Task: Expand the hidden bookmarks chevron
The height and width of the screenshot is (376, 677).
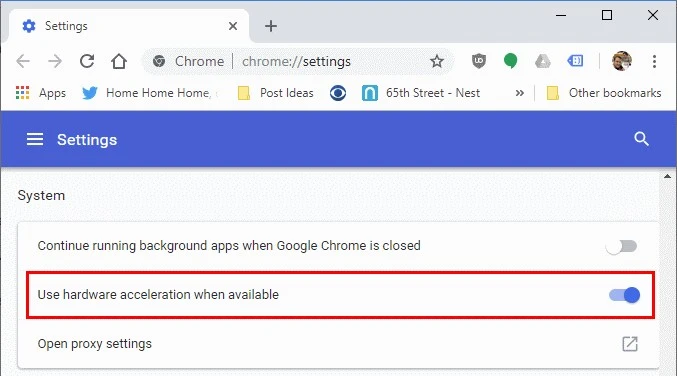Action: [519, 93]
